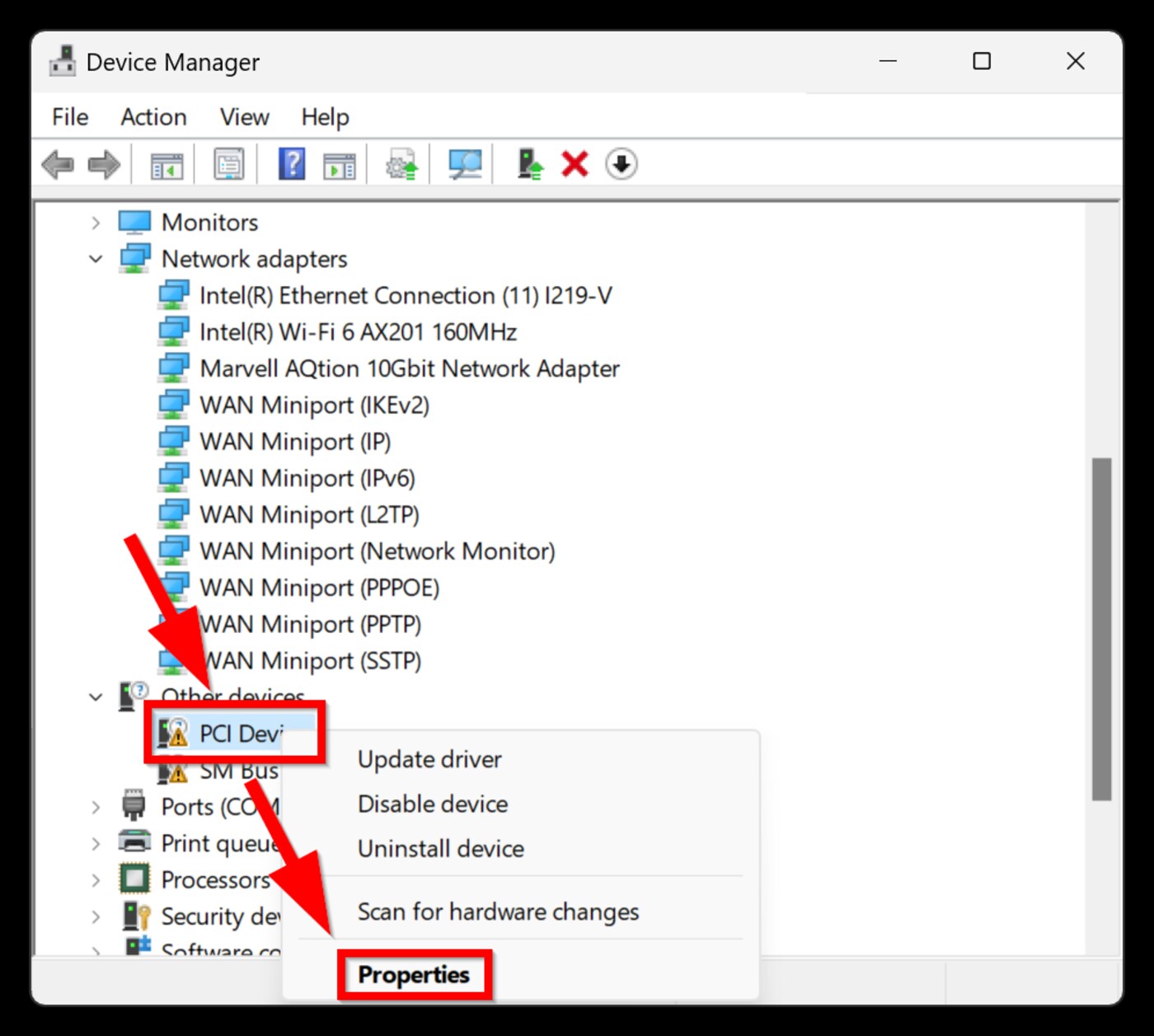Collapse the Network adapters category
Screen dimensions: 1154x1036
(94, 258)
